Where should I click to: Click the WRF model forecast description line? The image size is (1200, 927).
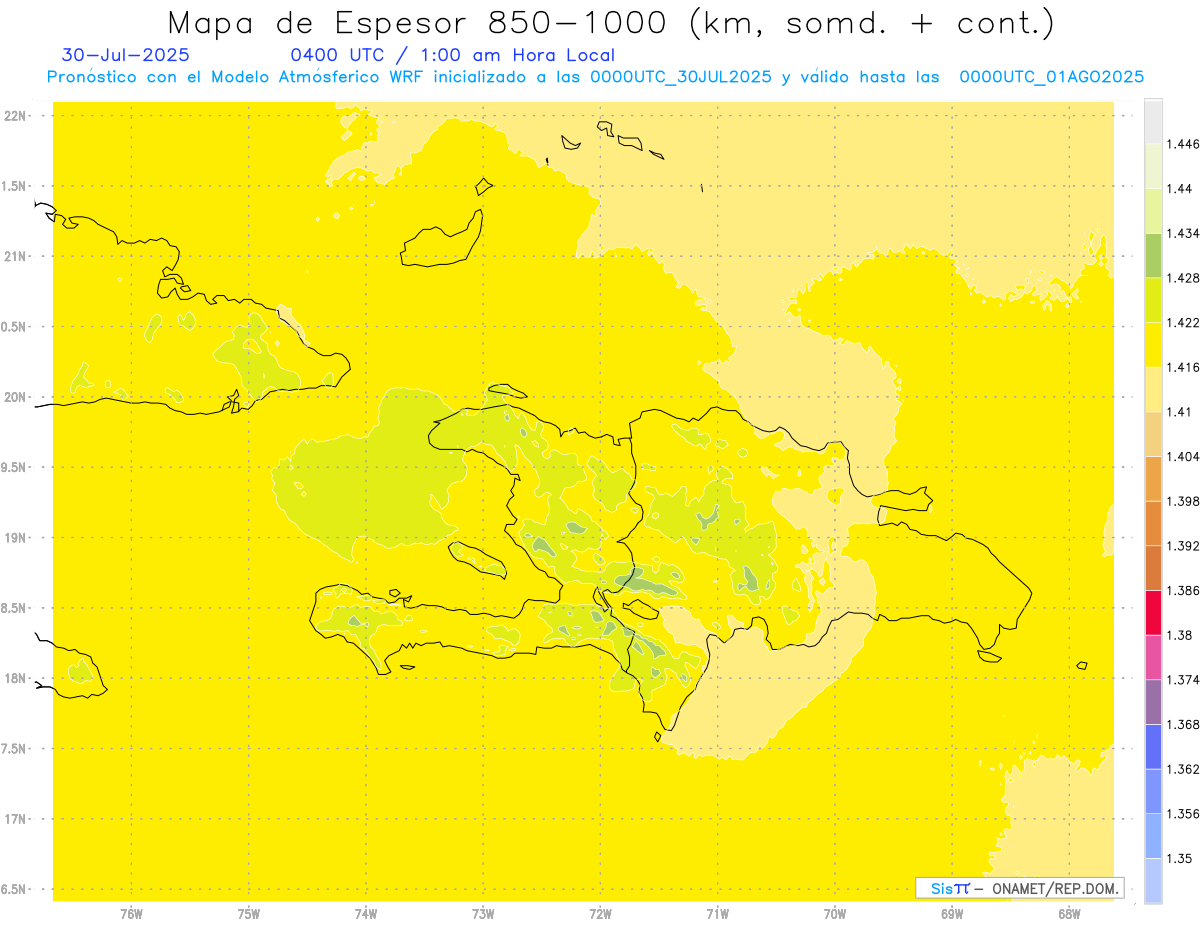[x=595, y=77]
